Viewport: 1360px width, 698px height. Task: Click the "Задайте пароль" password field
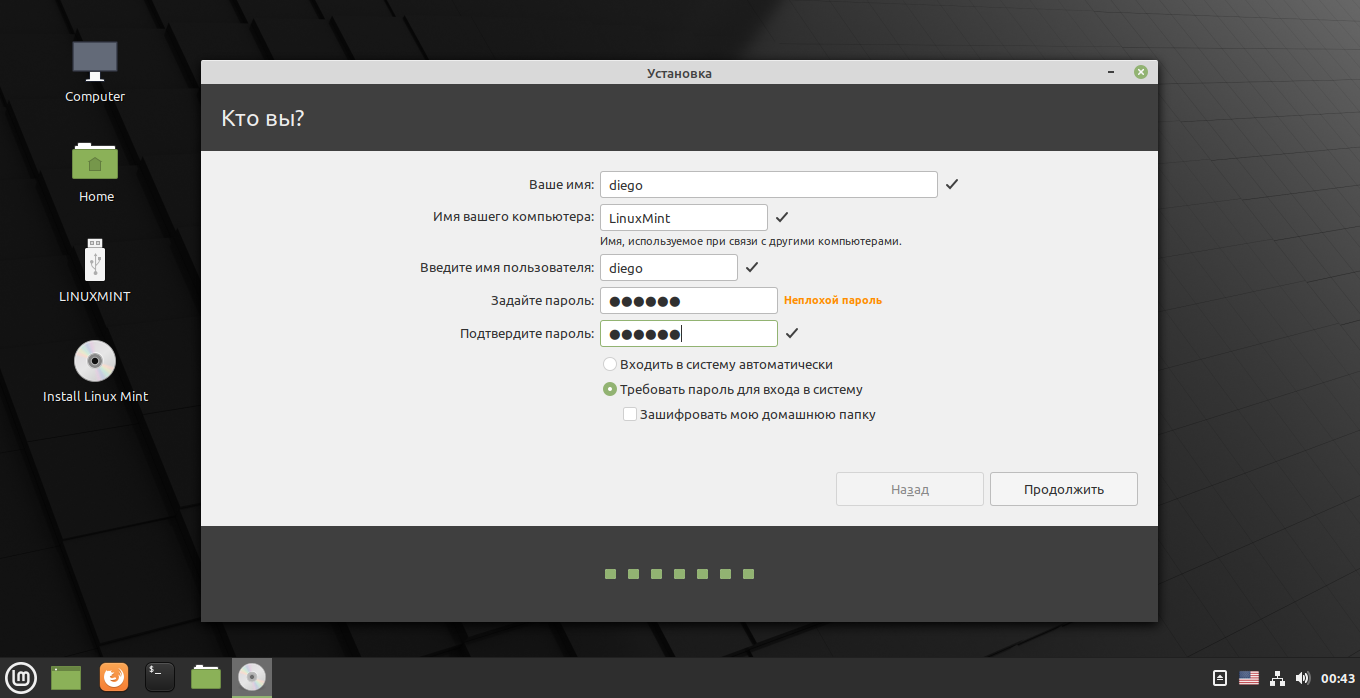[688, 301]
